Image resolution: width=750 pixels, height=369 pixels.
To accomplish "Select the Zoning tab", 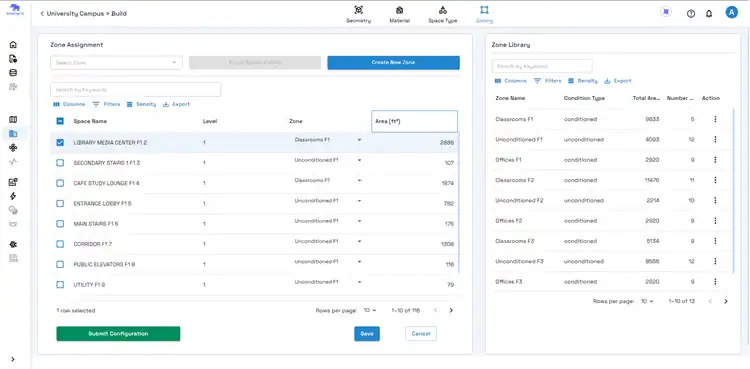I will click(x=484, y=14).
